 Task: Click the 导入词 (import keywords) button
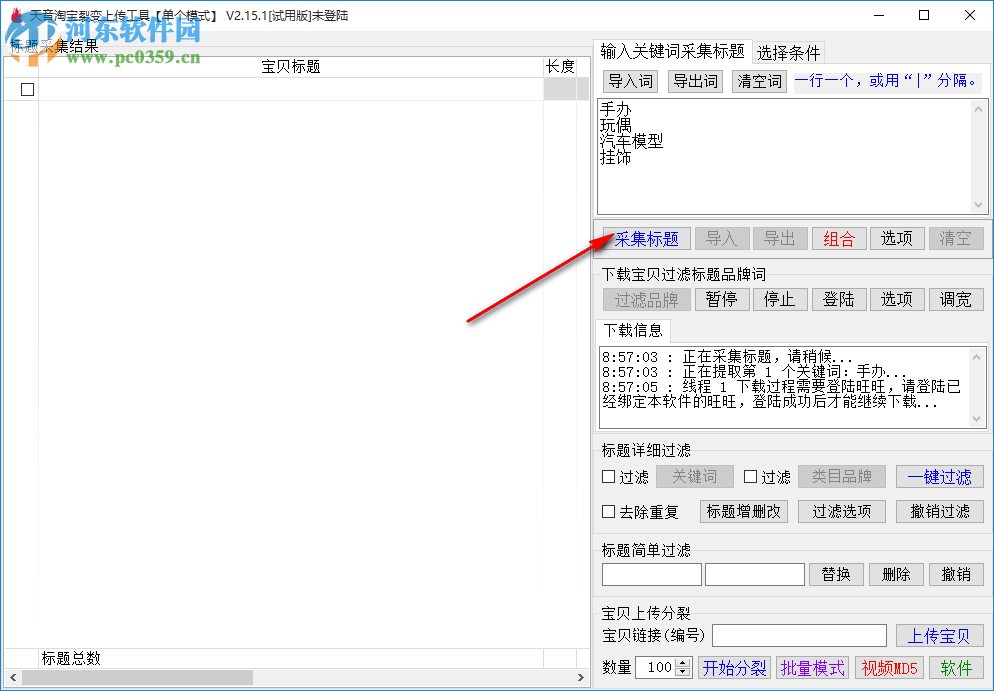[x=630, y=80]
